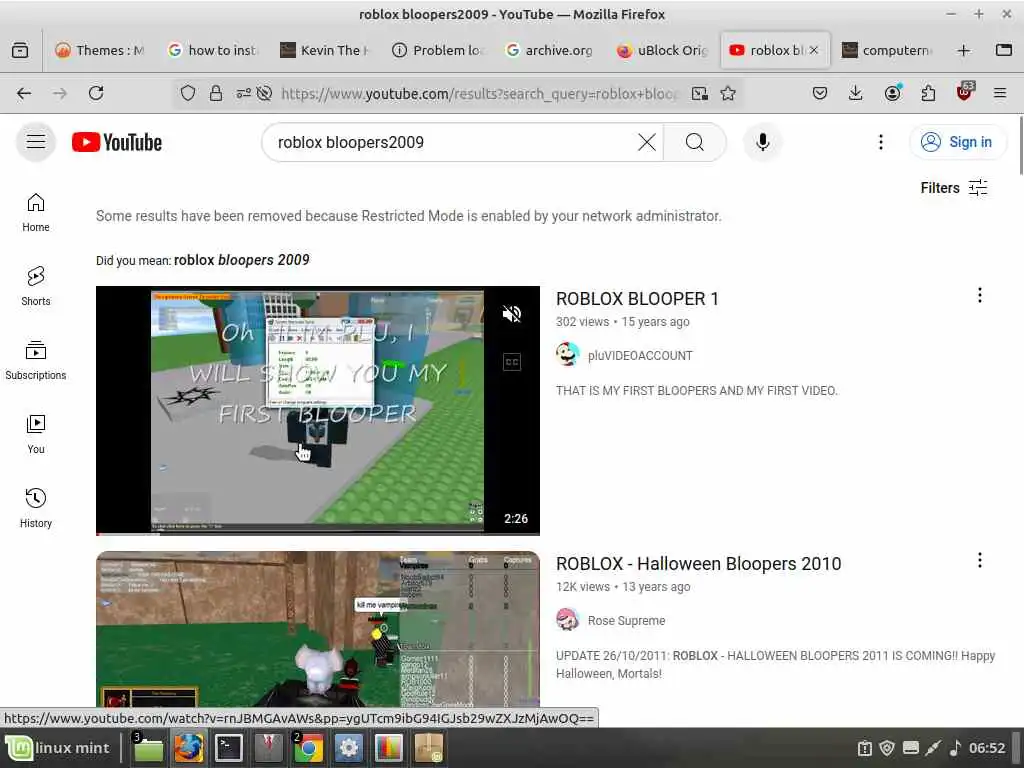Open the You section
The width and height of the screenshot is (1024, 768).
click(36, 434)
